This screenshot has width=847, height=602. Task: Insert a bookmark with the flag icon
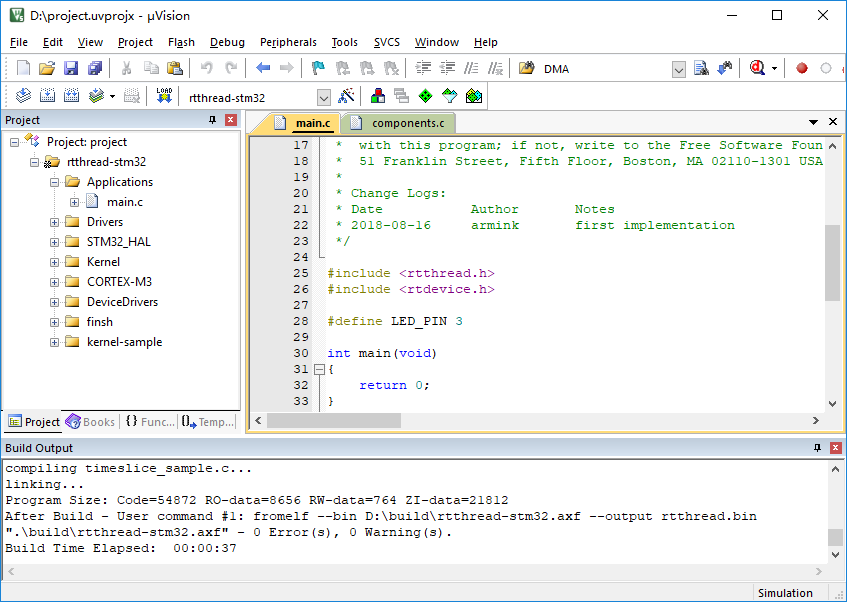click(x=317, y=68)
